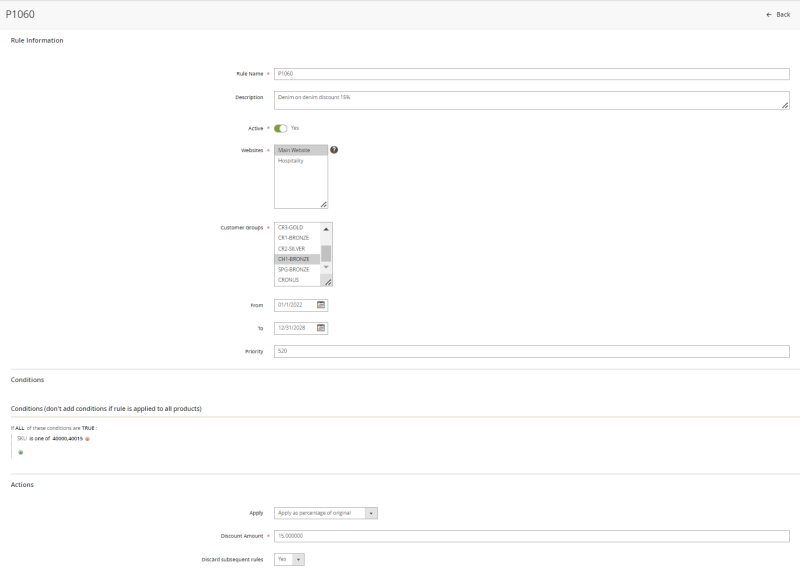
Task: Open the From date calendar picker
Action: [x=321, y=305]
